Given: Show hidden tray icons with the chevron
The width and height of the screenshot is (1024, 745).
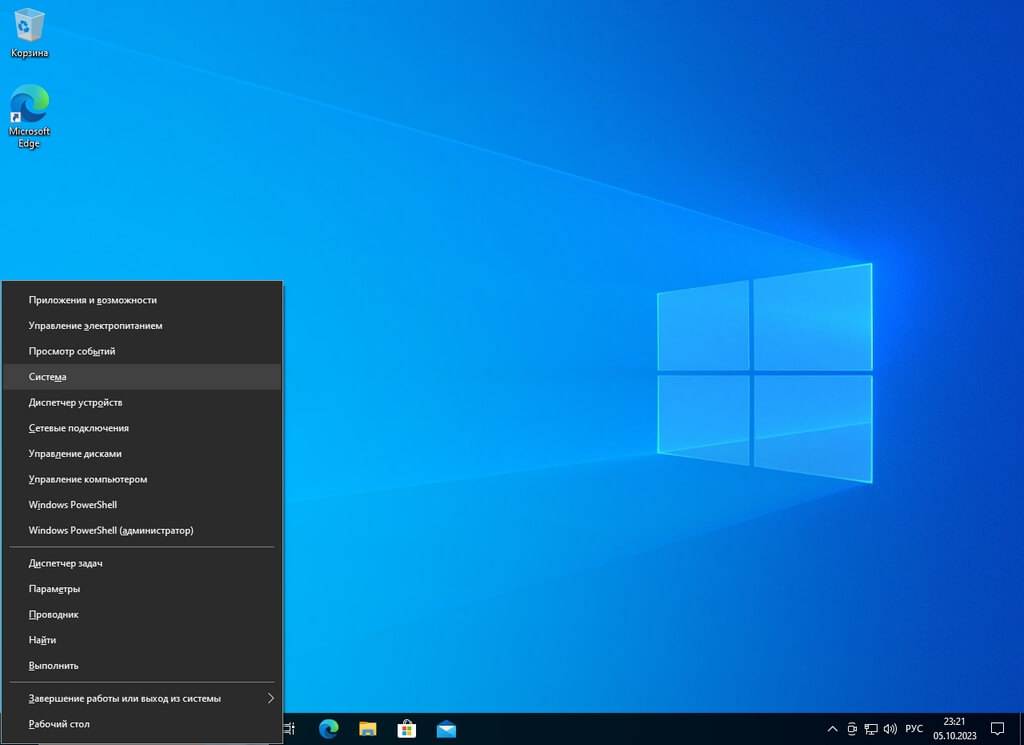Looking at the screenshot, I should [x=831, y=729].
